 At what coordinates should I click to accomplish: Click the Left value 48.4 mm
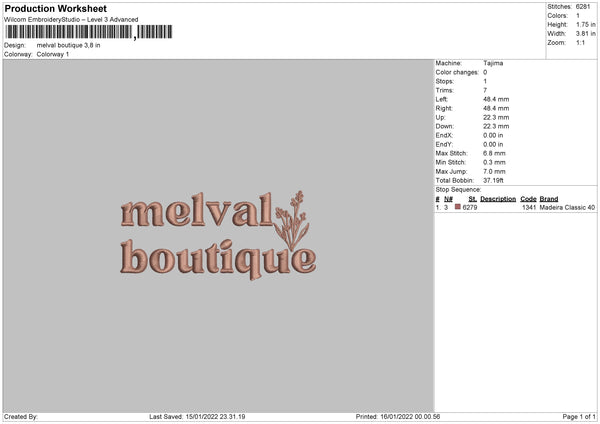[x=496, y=99]
